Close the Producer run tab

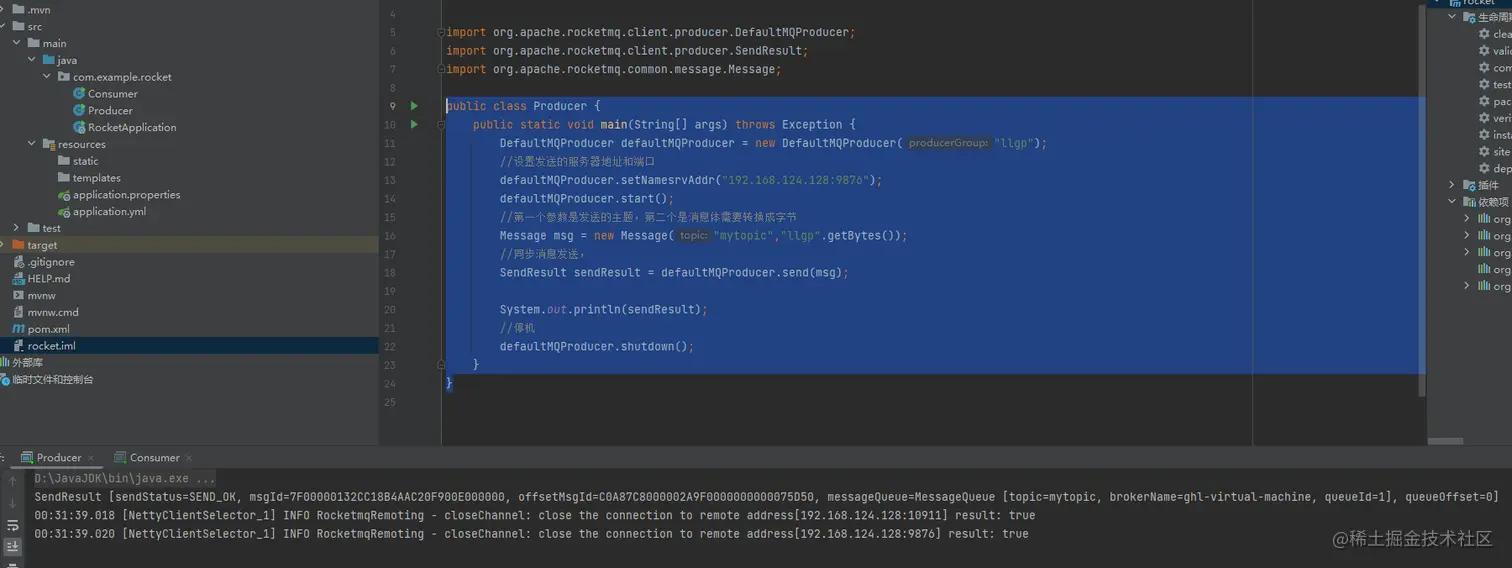pyautogui.click(x=92, y=458)
